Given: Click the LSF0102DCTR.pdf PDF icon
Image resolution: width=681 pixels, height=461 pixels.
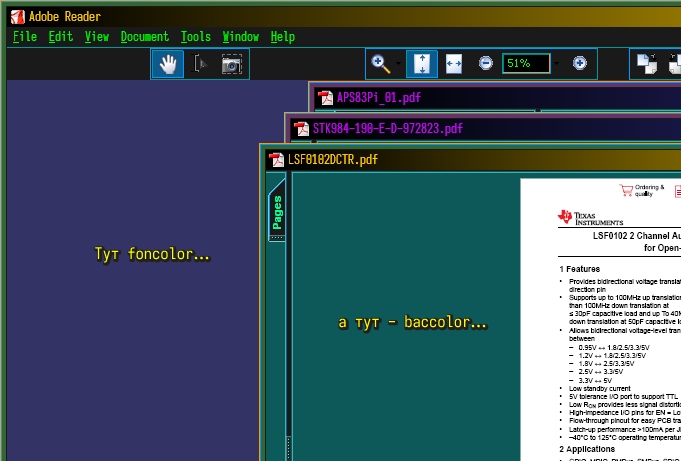Looking at the screenshot, I should pyautogui.click(x=277, y=160).
